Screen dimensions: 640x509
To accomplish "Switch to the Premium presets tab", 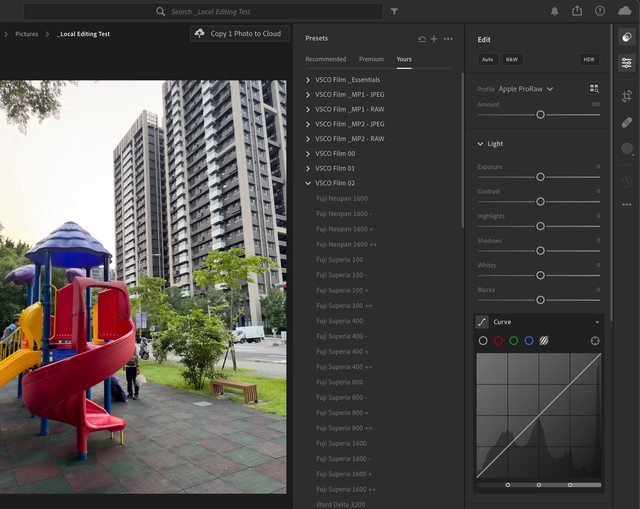I will coord(371,59).
